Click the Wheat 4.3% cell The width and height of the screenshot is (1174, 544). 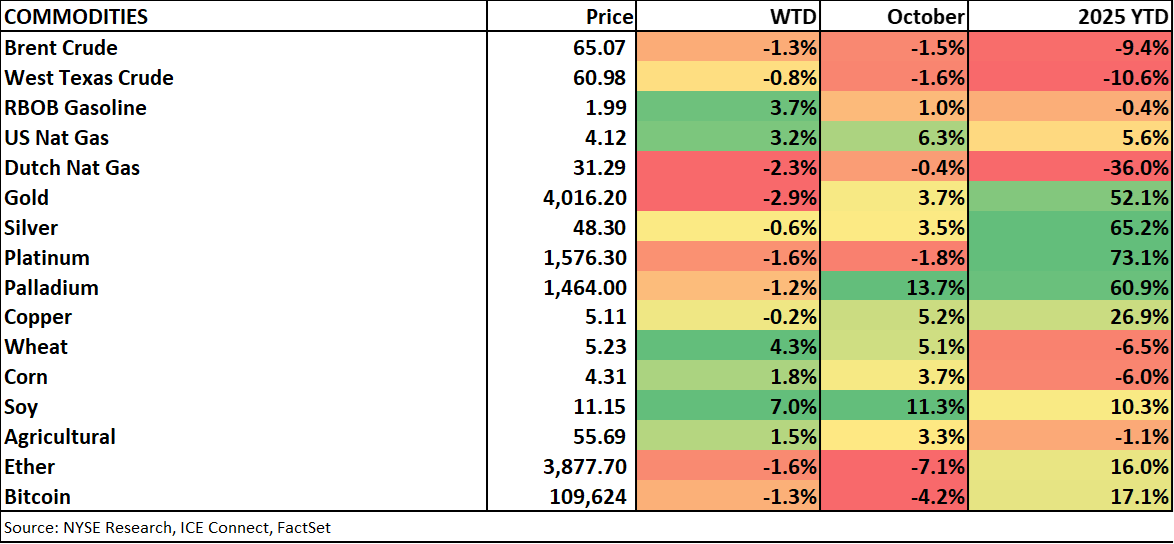tap(727, 348)
